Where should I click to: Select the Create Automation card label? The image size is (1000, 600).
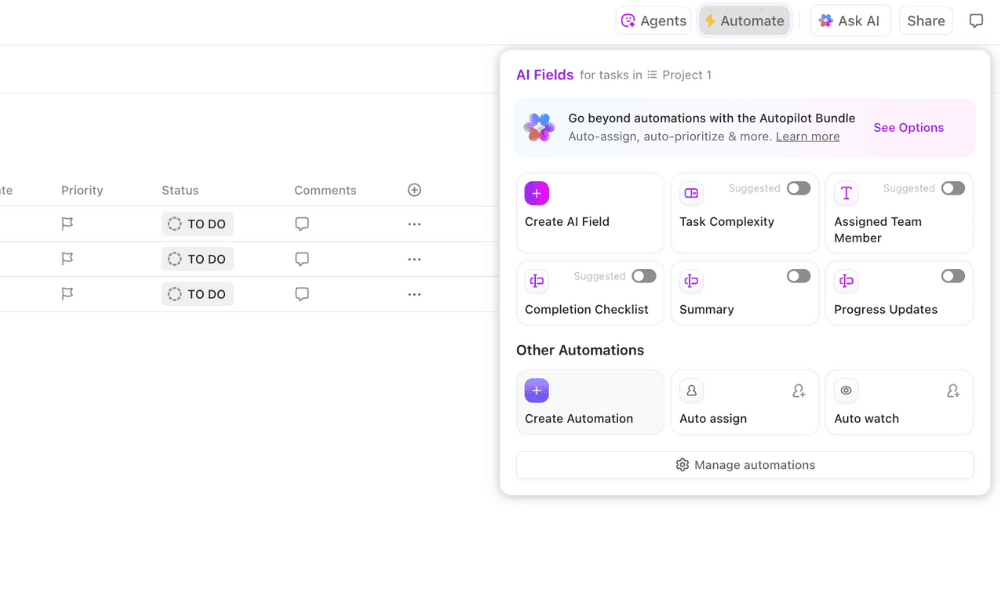[x=578, y=419]
